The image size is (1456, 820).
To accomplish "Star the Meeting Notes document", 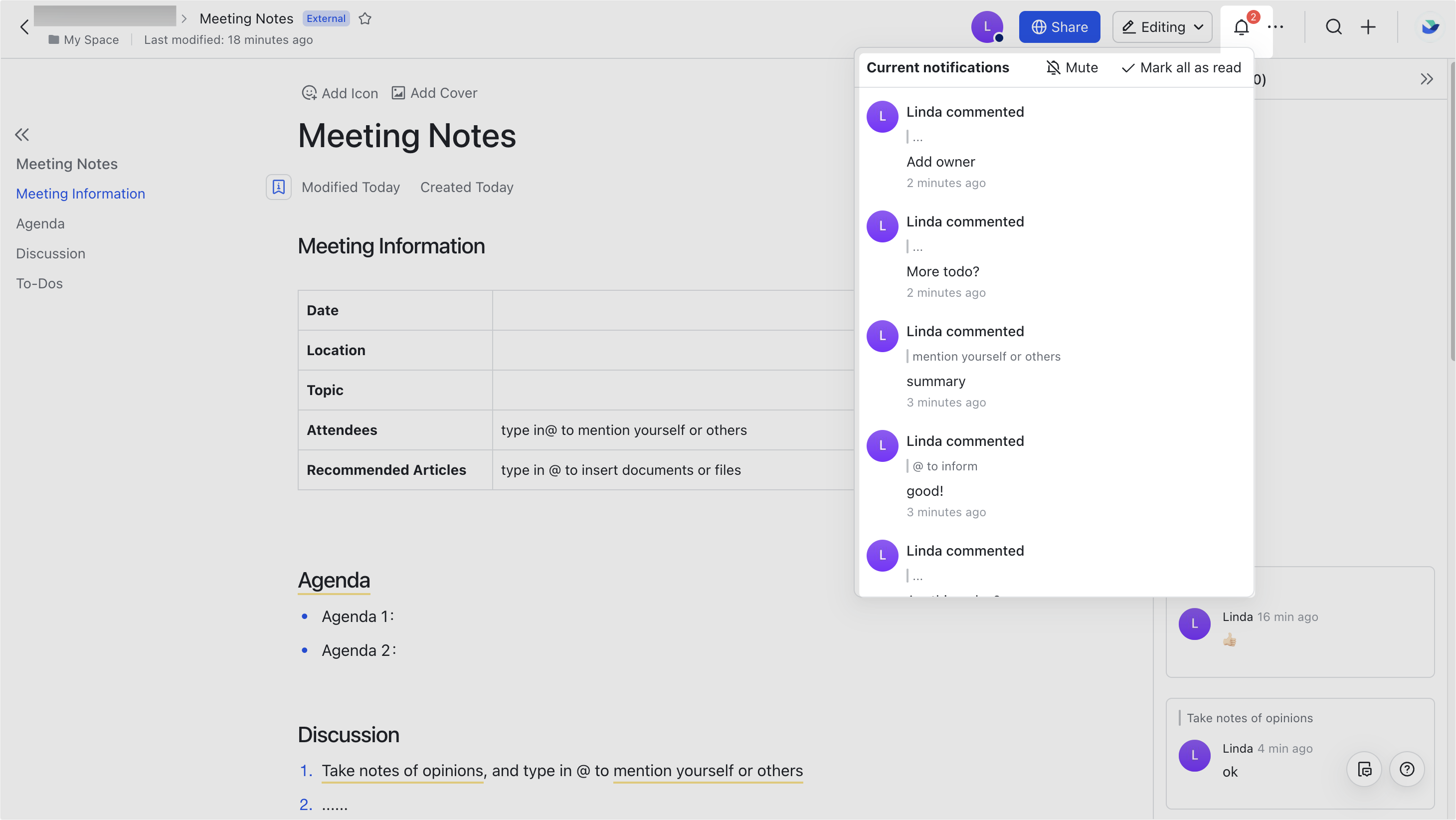I will click(365, 18).
